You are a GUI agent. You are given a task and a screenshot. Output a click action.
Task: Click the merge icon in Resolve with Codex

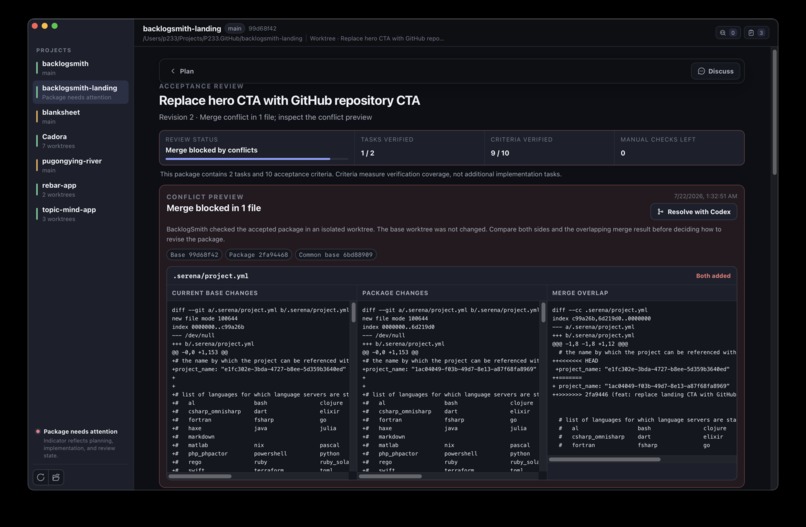(660, 212)
